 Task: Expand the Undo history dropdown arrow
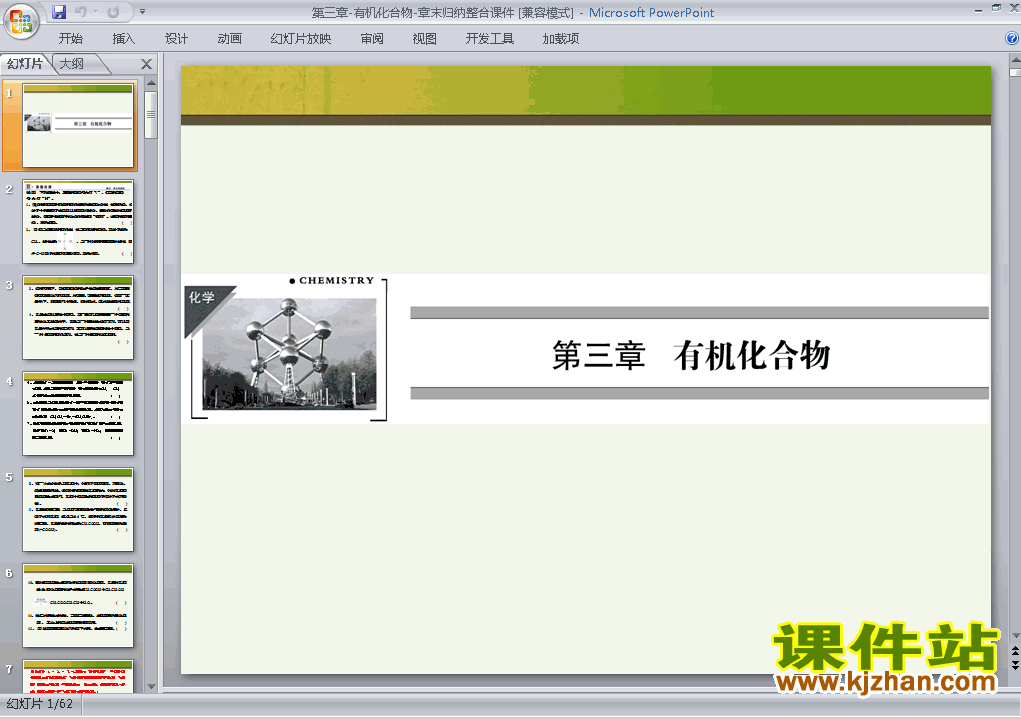95,12
